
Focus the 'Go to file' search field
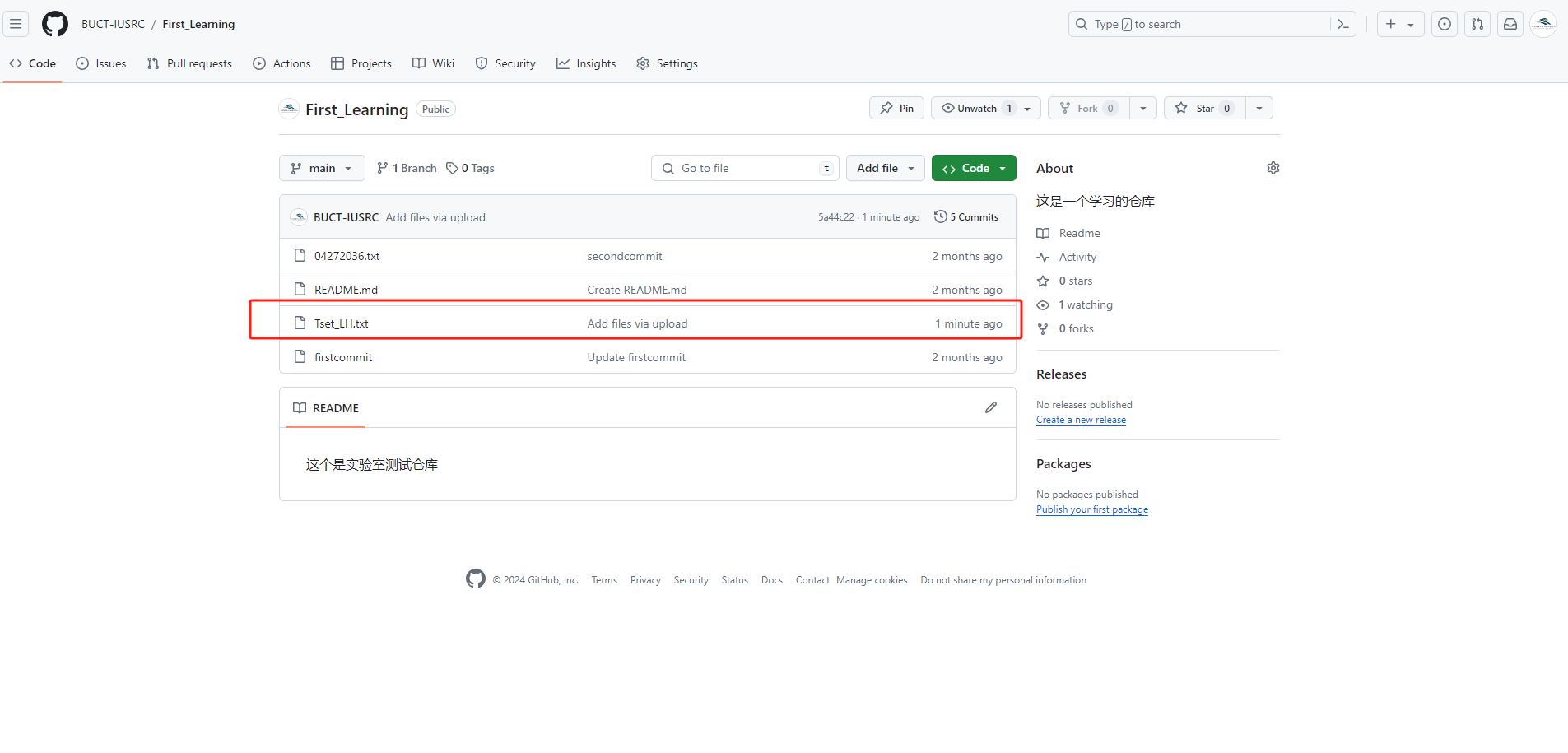click(745, 168)
